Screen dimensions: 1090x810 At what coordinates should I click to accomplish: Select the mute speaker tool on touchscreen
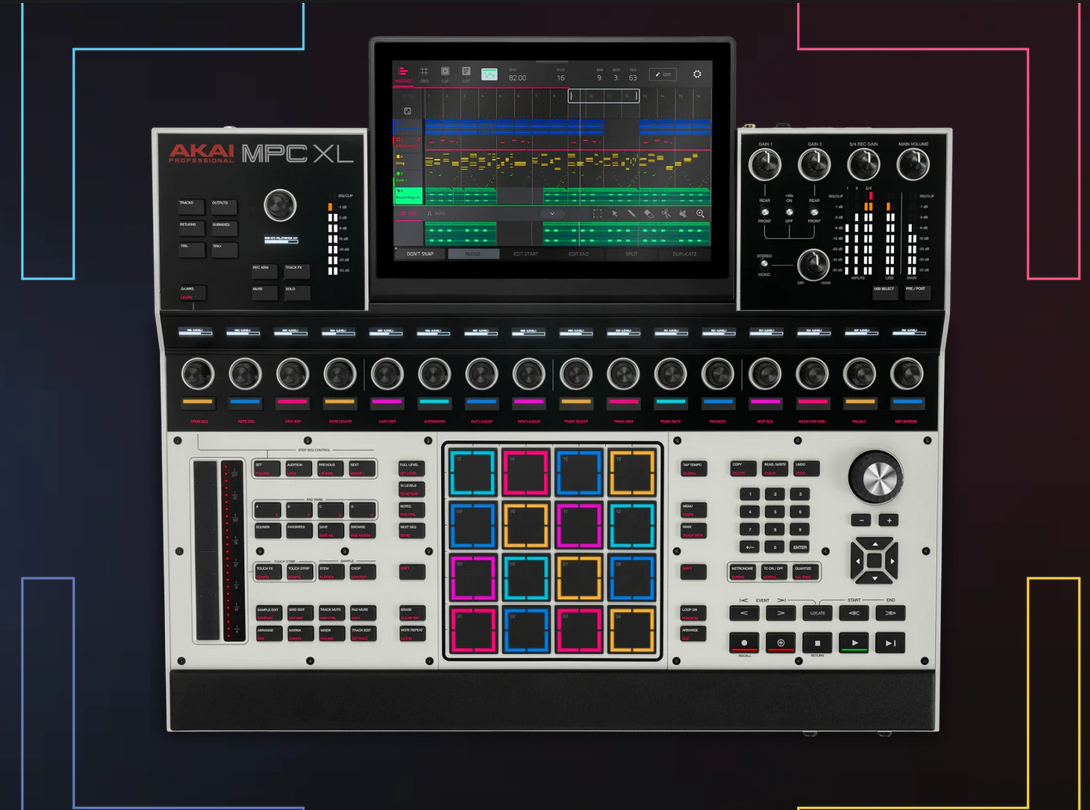683,213
